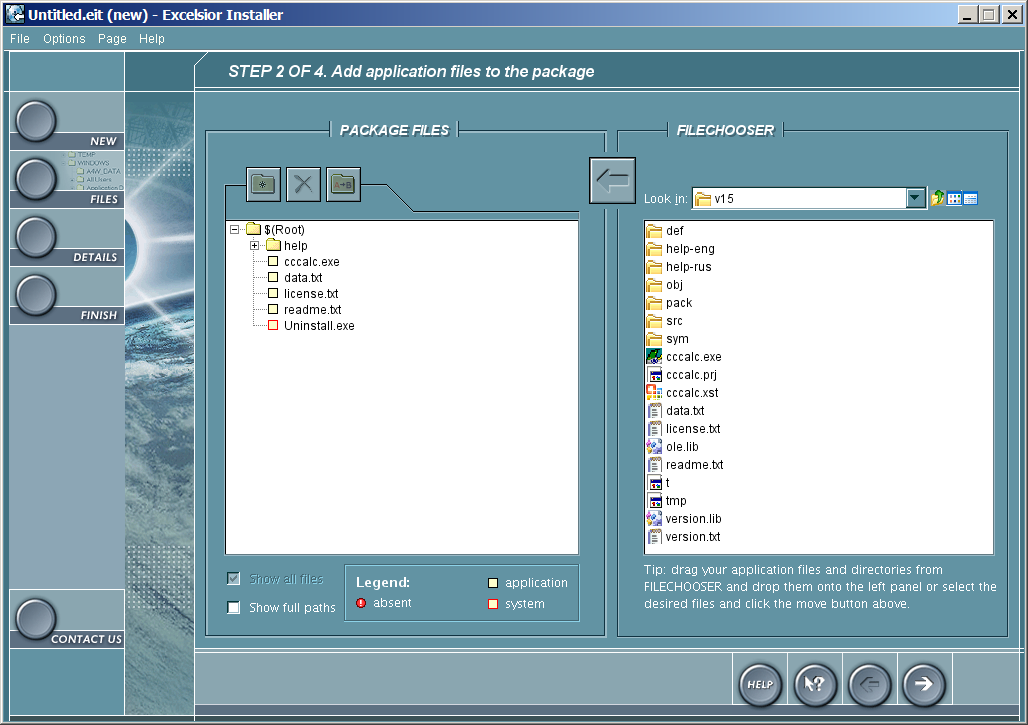Click the round HELP button
Image resolution: width=1028 pixels, height=725 pixels.
[761, 684]
